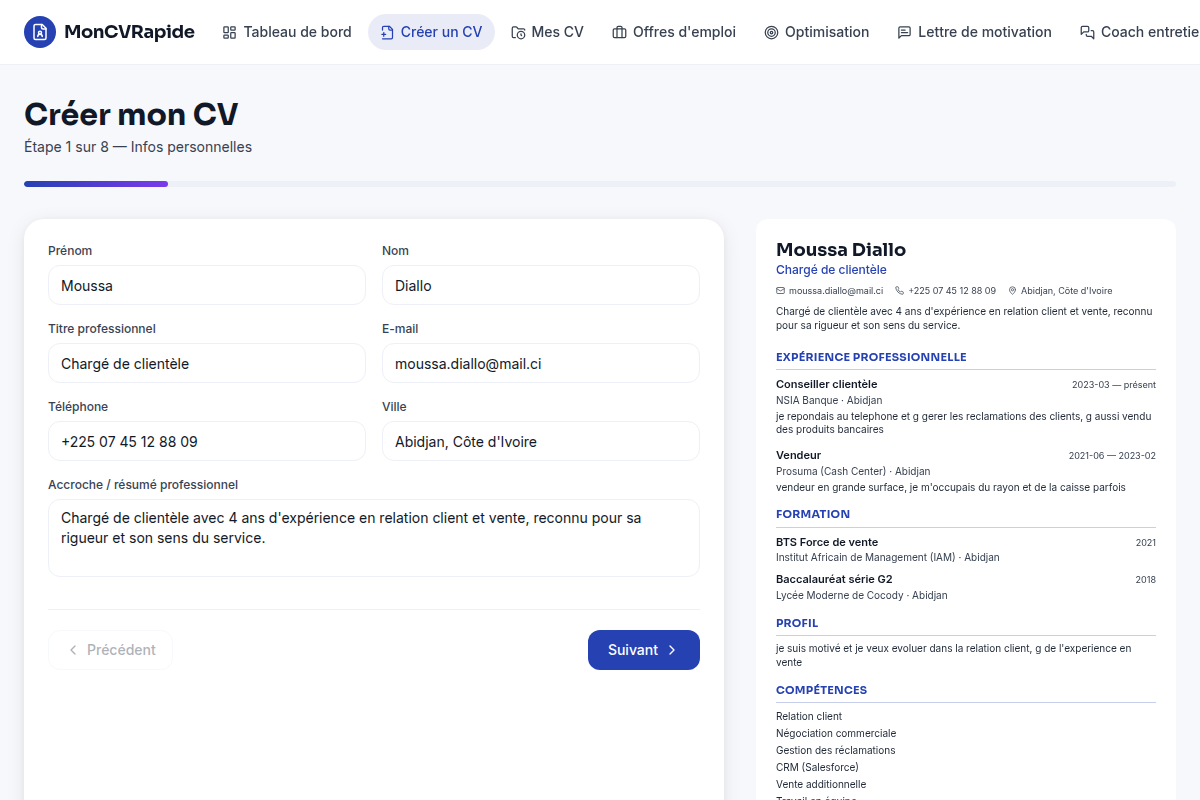Click into the Prénom field
The height and width of the screenshot is (800, 1200).
tap(207, 285)
